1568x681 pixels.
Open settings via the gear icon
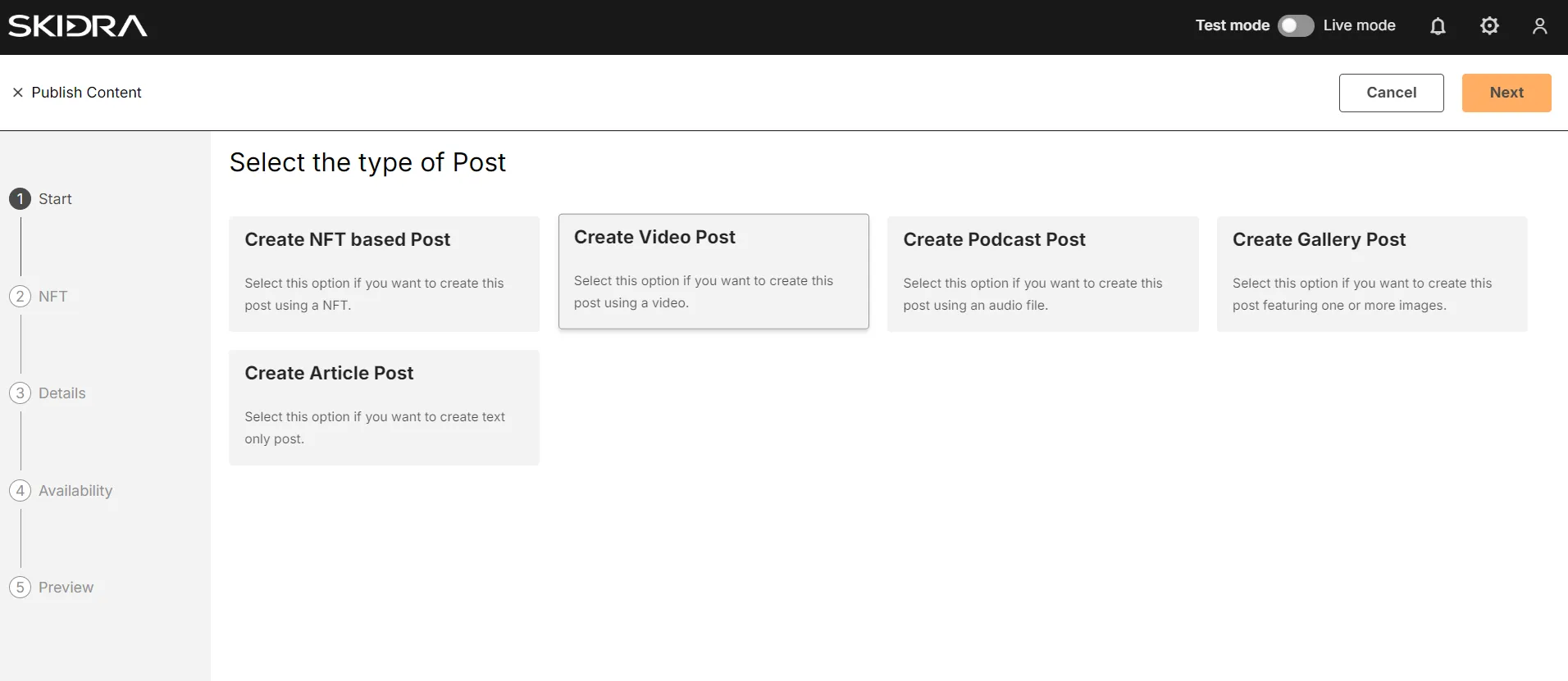pyautogui.click(x=1489, y=26)
